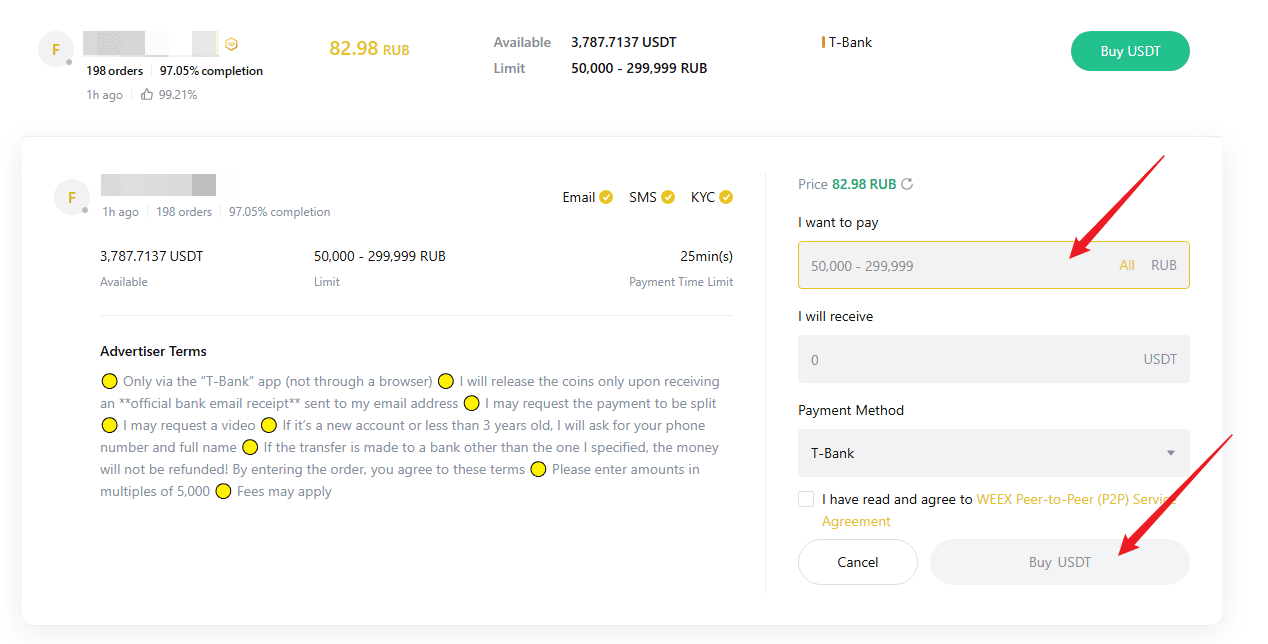Click the RUB label in the payment field
The width and height of the screenshot is (1268, 644).
pyautogui.click(x=1164, y=265)
